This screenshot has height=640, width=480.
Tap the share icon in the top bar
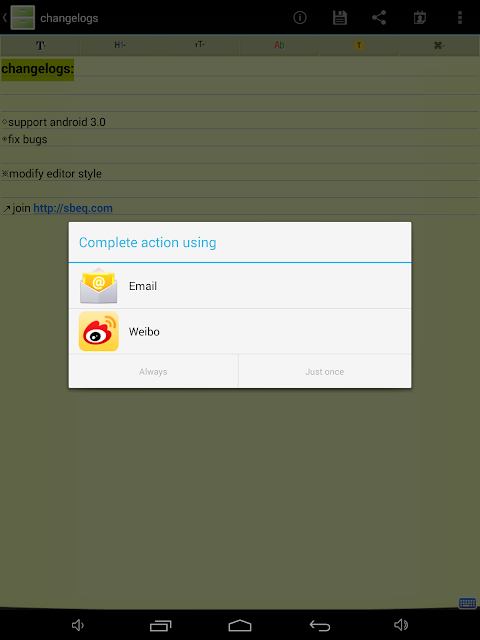point(379,18)
